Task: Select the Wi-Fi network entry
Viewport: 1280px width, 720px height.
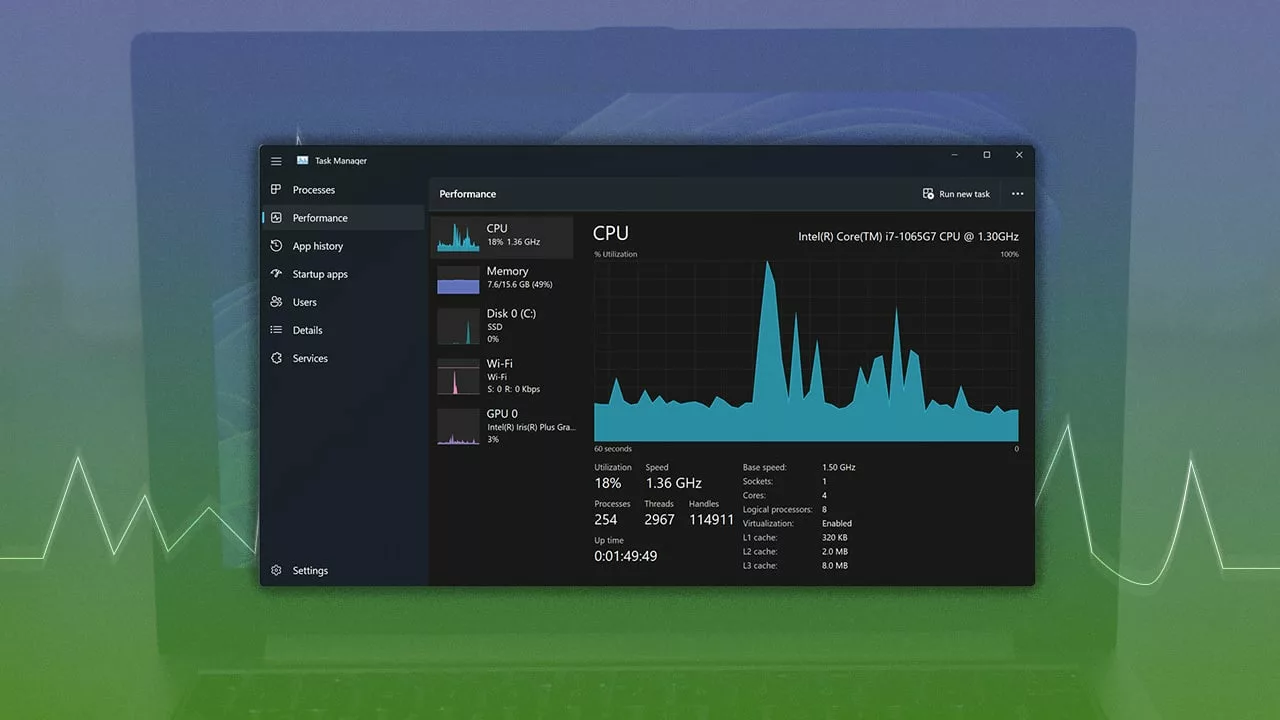Action: [502, 376]
